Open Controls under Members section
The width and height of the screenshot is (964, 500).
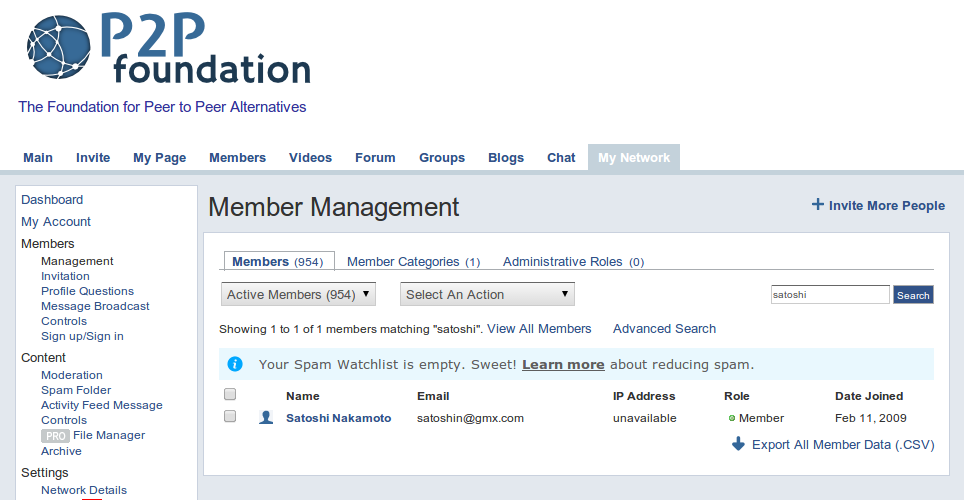64,321
